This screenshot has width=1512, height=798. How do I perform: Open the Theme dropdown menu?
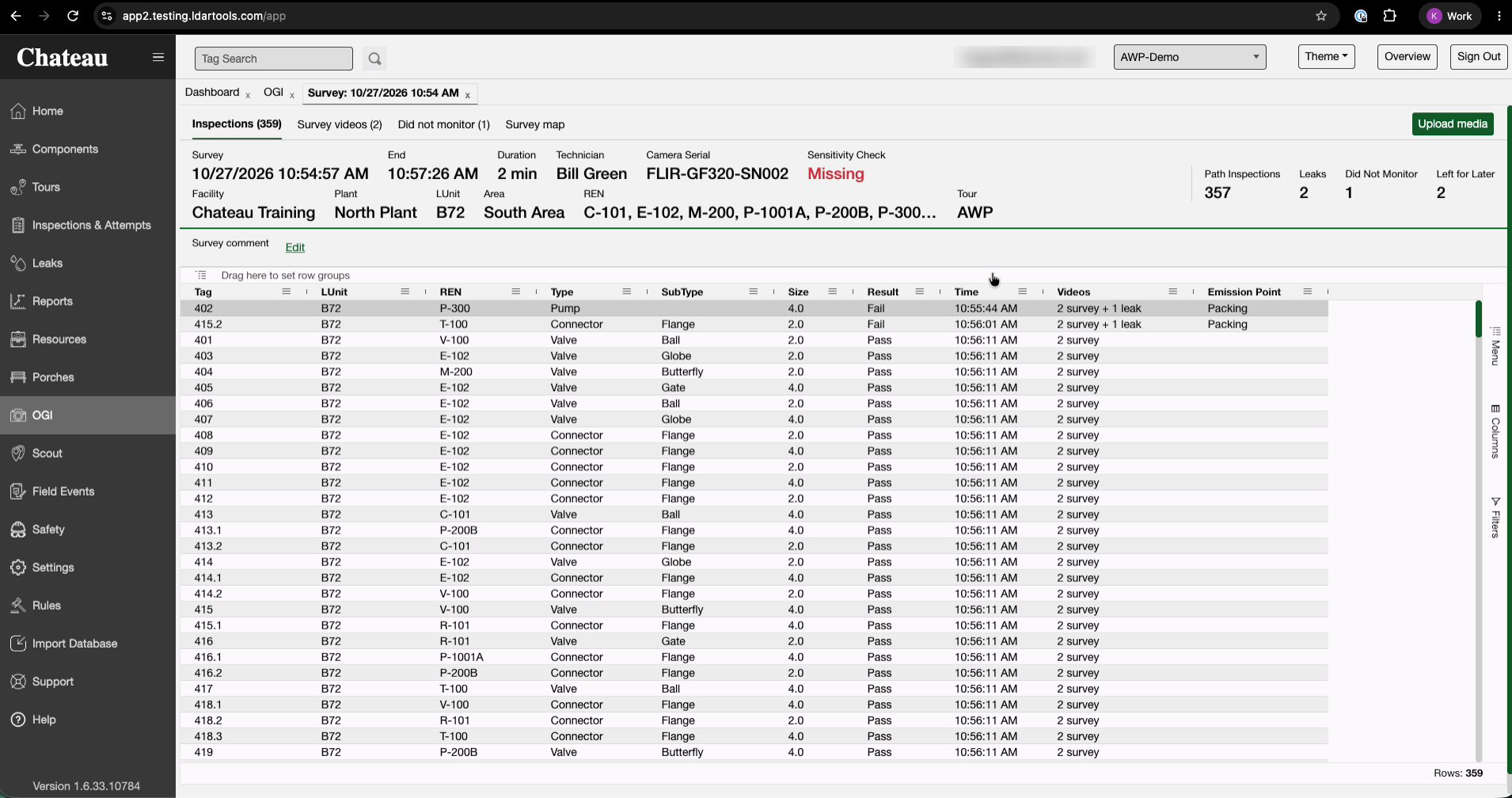pyautogui.click(x=1327, y=57)
